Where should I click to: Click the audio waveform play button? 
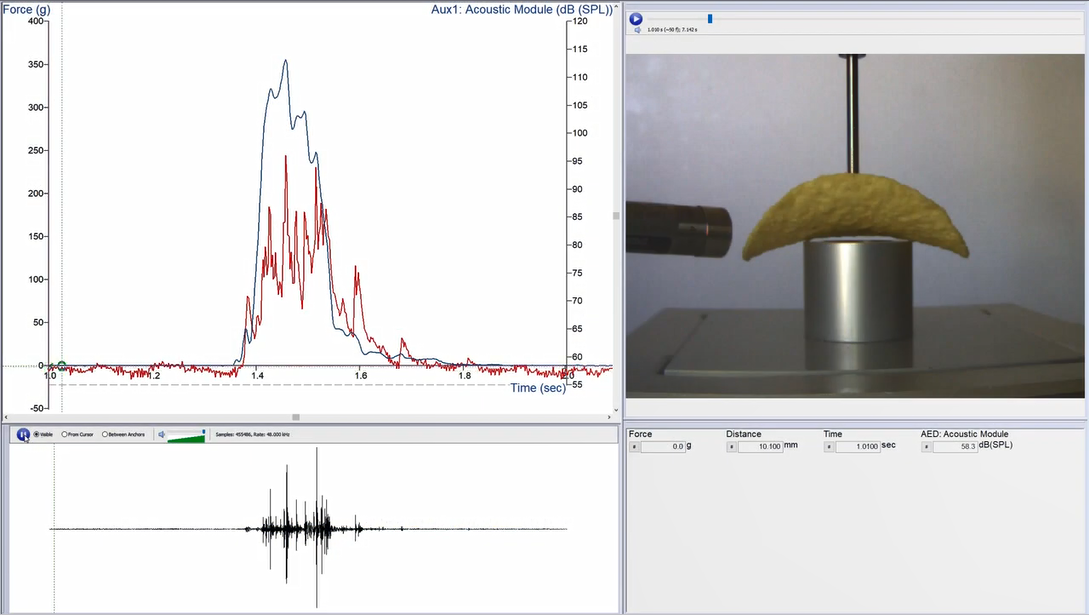[x=24, y=434]
